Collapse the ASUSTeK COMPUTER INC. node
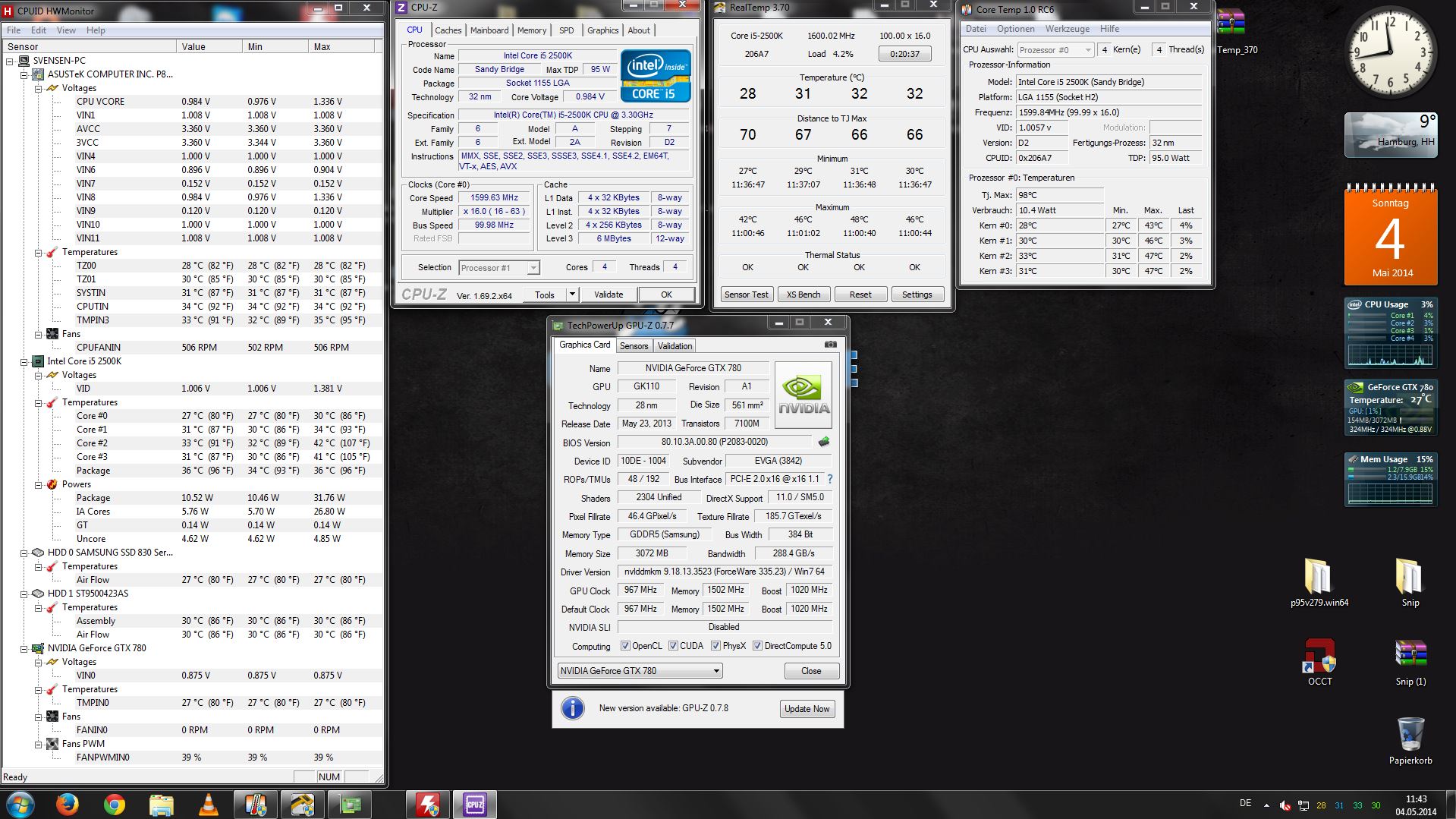 (x=24, y=74)
